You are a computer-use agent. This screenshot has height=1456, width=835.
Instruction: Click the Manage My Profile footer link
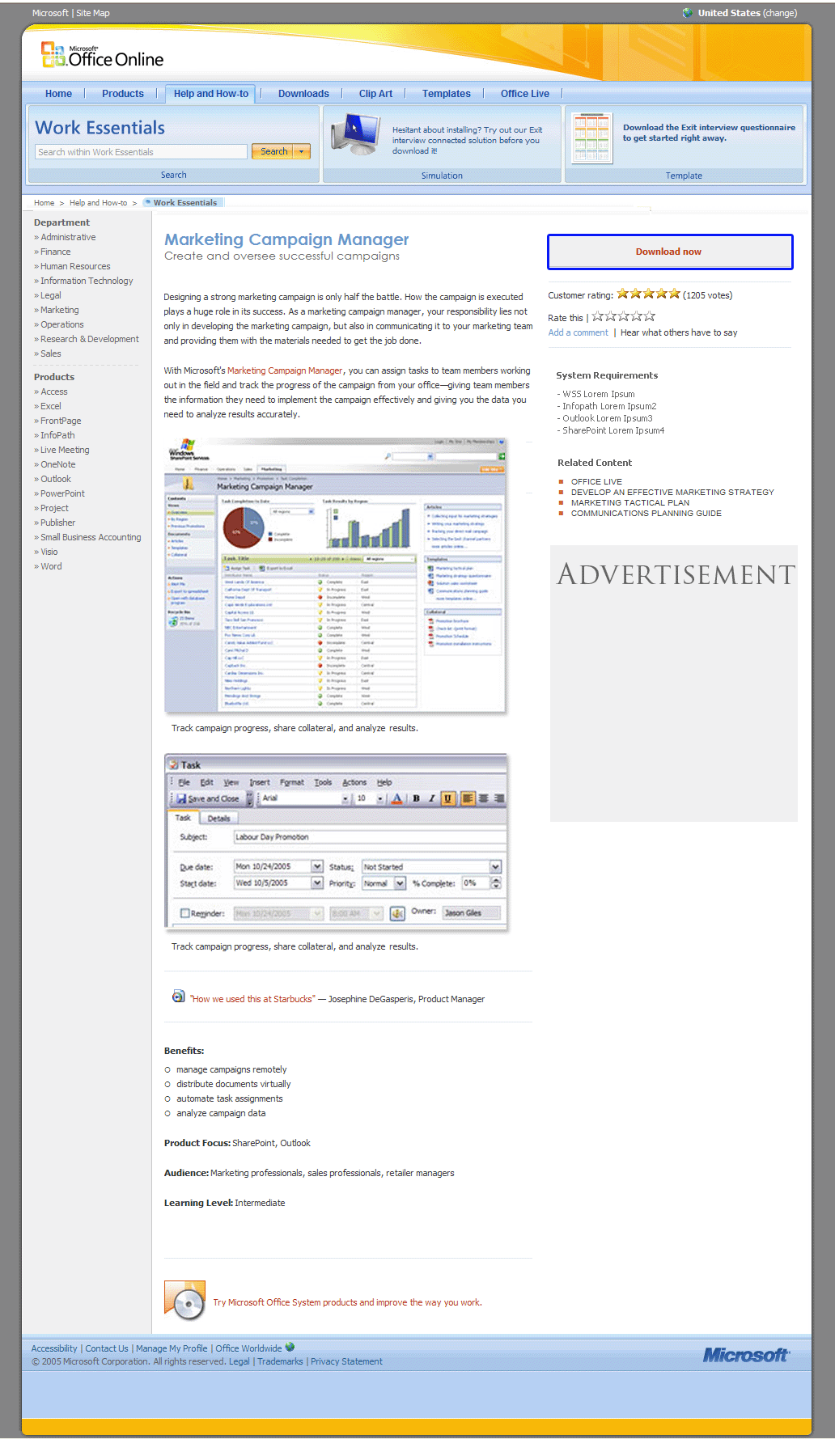172,1348
